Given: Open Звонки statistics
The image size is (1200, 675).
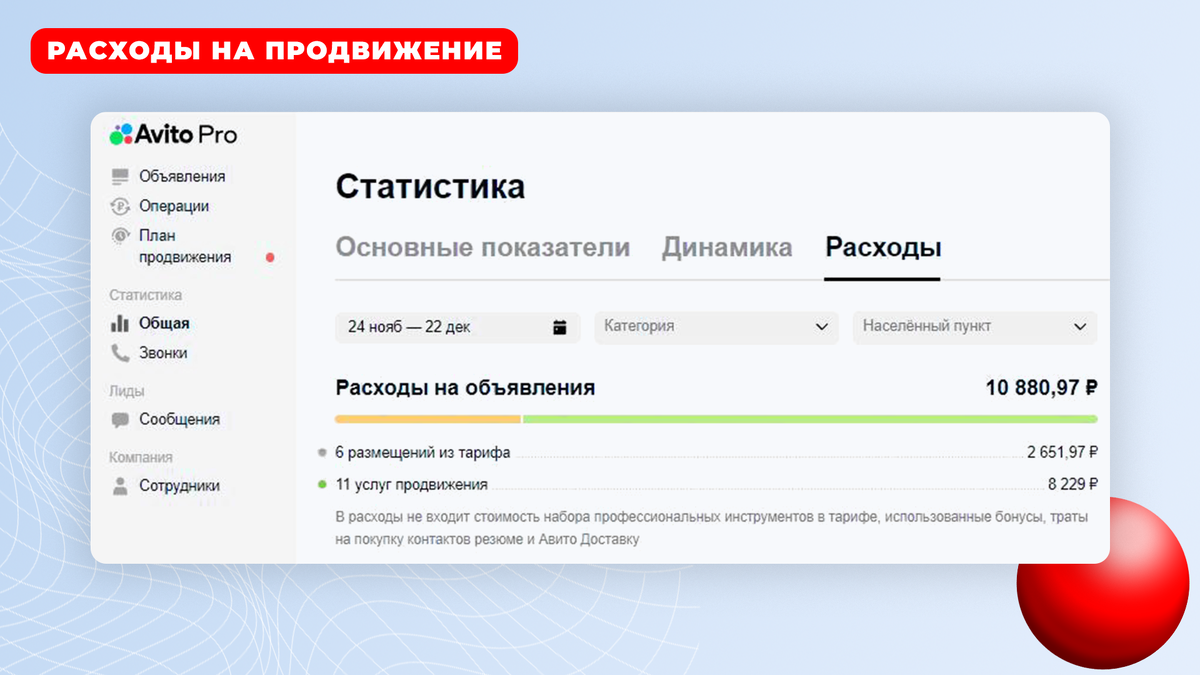Looking at the screenshot, I should (x=163, y=353).
